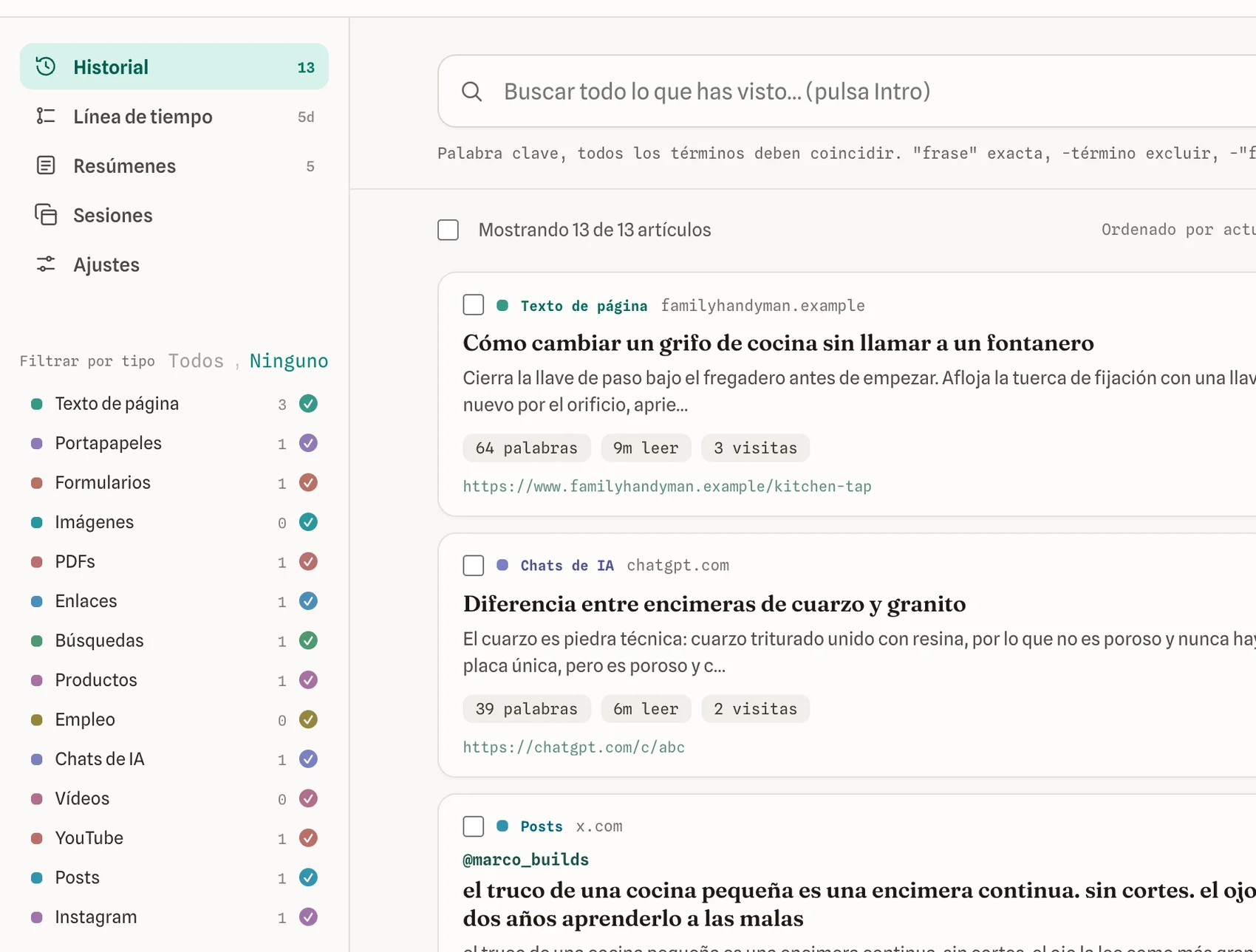Toggle the Enlaces filter check

pyautogui.click(x=308, y=601)
